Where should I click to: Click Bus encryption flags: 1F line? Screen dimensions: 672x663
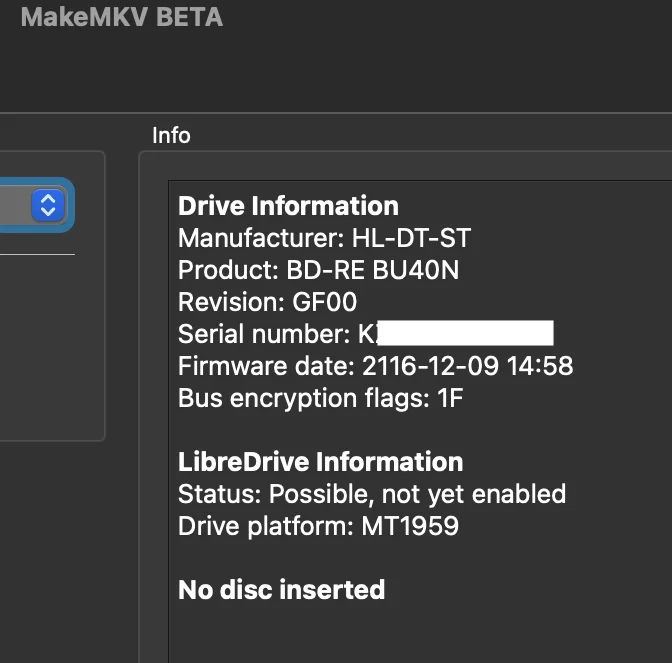[x=321, y=398]
